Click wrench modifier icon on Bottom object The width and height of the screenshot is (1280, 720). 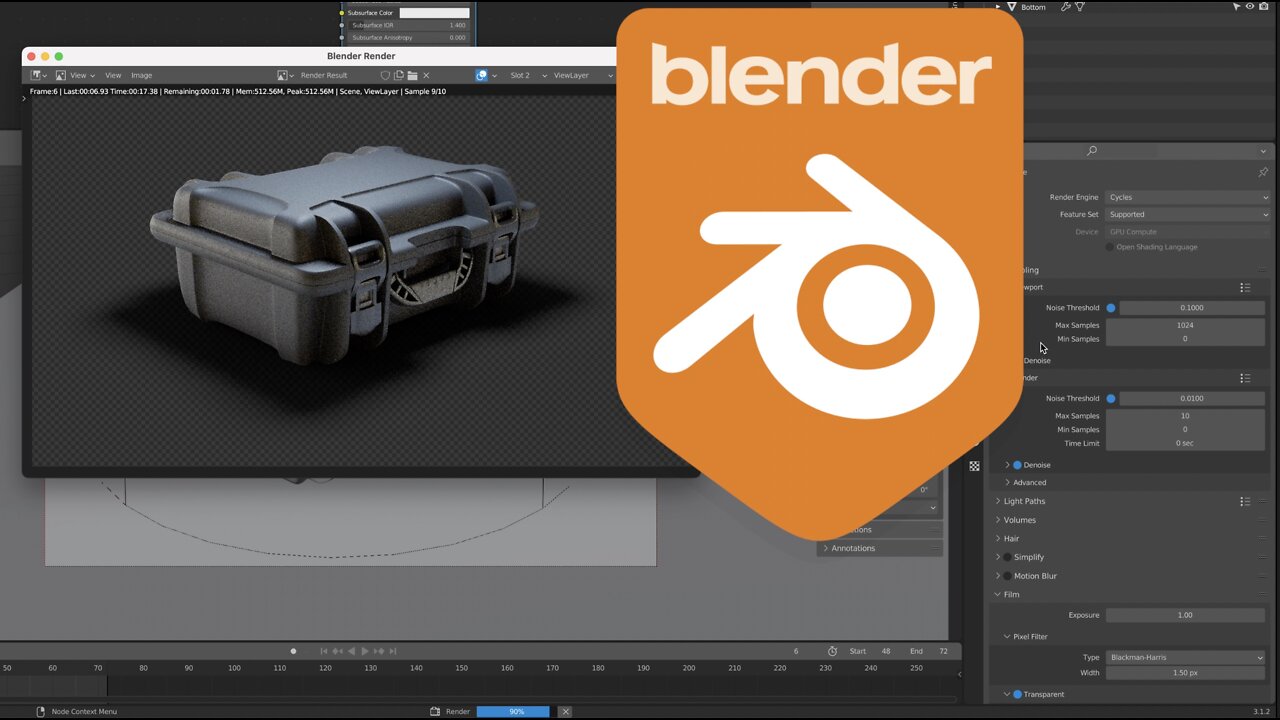click(x=1066, y=7)
